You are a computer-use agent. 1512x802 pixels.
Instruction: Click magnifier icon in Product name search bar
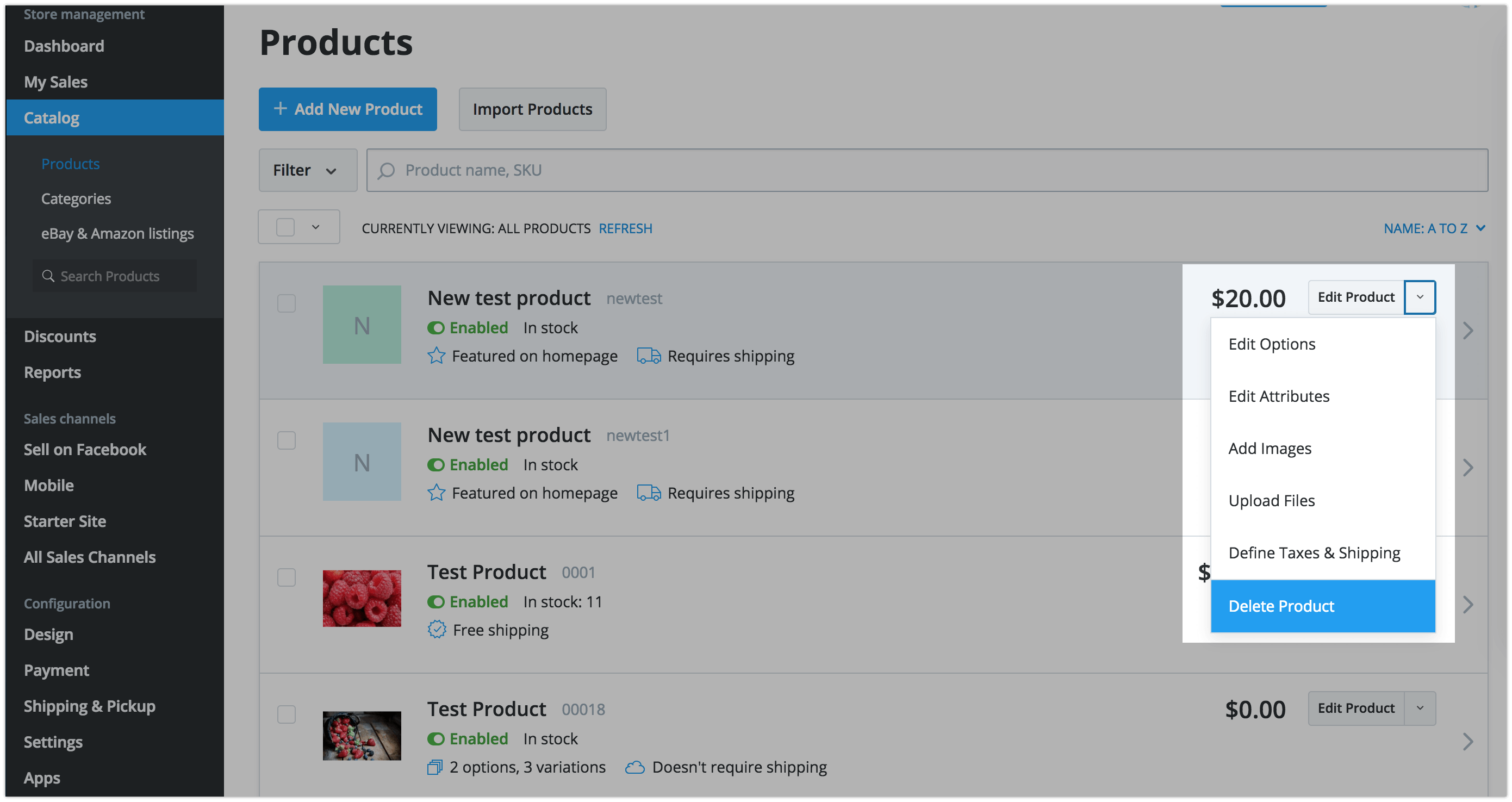tap(386, 170)
